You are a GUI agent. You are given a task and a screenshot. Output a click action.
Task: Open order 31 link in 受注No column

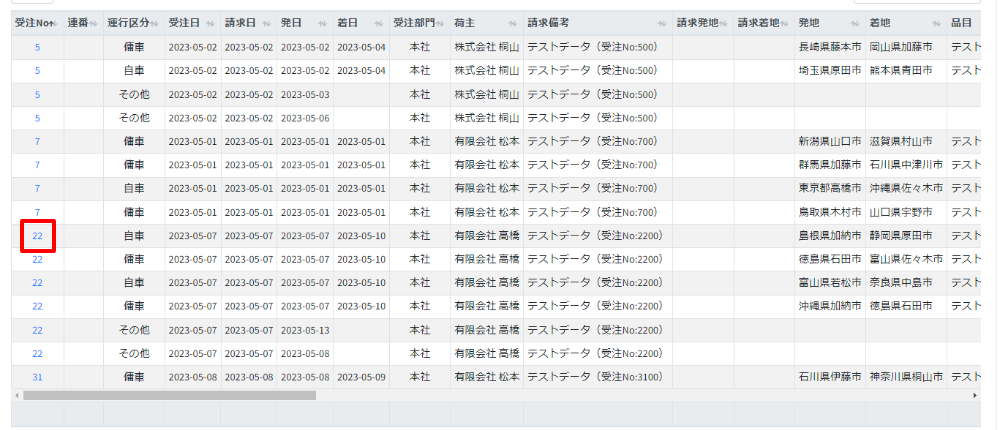click(37, 377)
